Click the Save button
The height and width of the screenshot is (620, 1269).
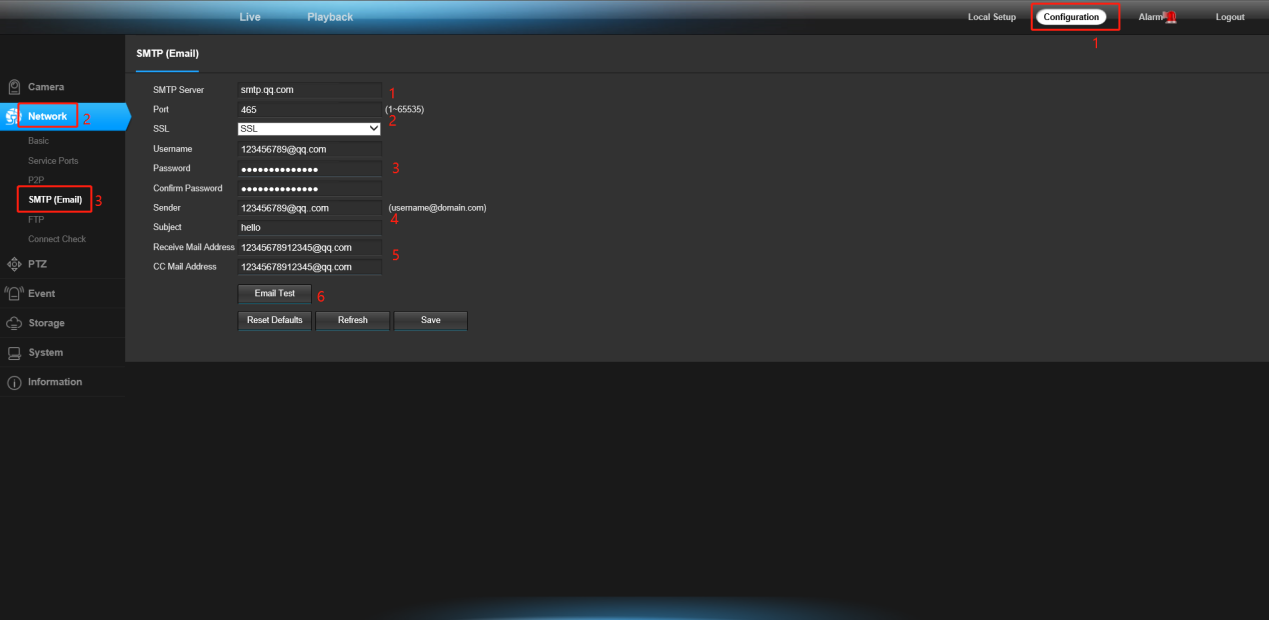click(x=430, y=320)
